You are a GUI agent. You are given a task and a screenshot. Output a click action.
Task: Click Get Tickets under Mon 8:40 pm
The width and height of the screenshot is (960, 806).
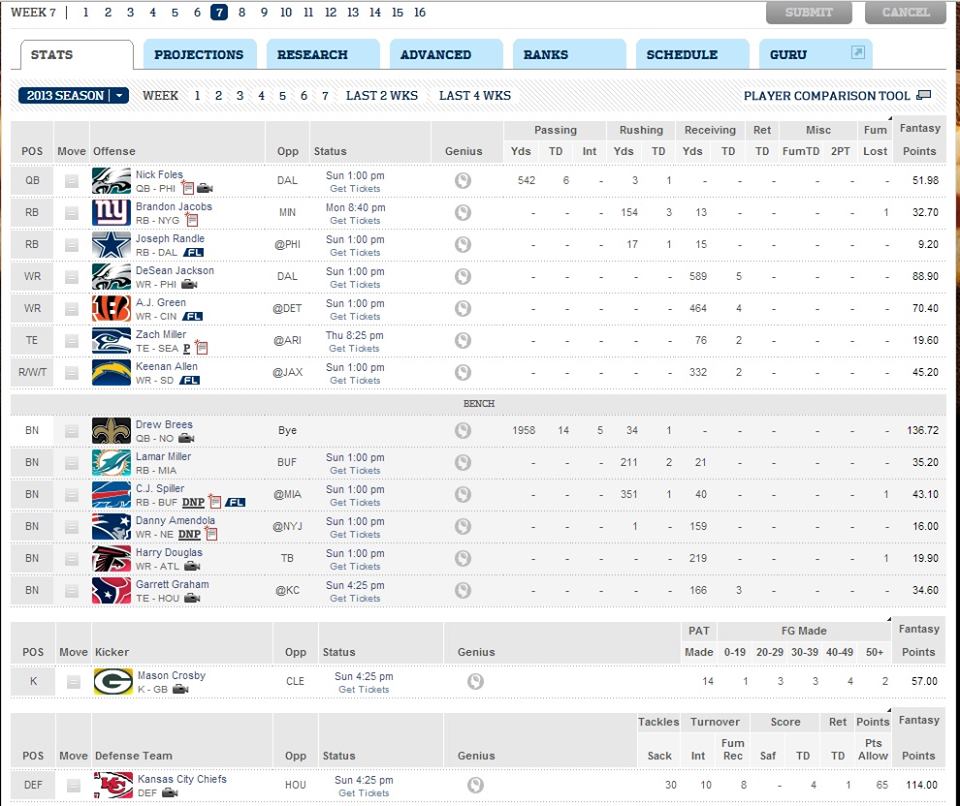coord(355,220)
